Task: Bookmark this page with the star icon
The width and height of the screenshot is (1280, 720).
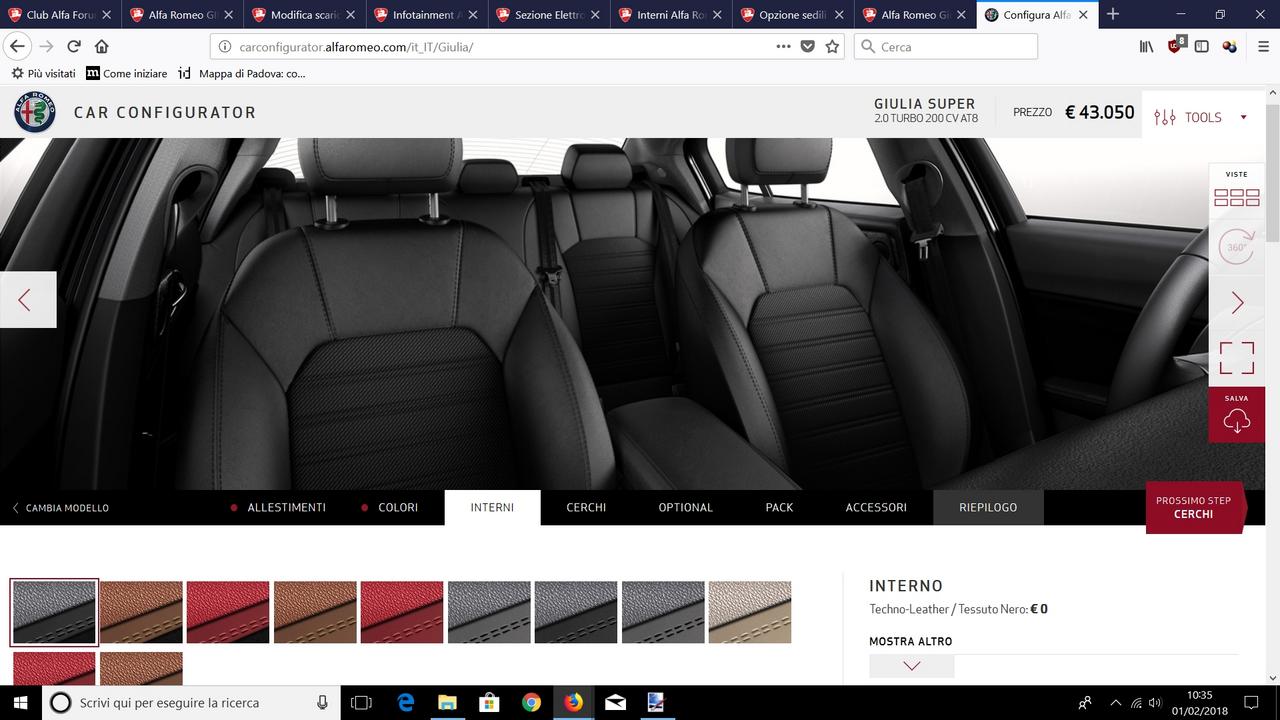Action: (x=832, y=47)
